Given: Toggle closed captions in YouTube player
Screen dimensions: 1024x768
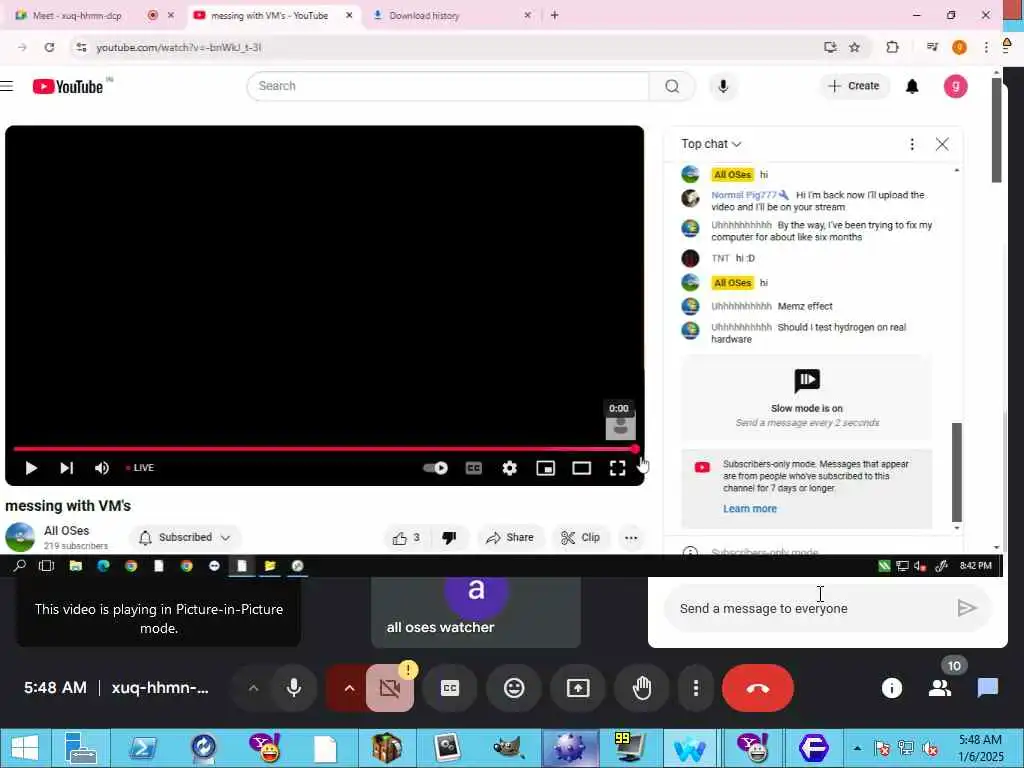Looking at the screenshot, I should pos(473,468).
